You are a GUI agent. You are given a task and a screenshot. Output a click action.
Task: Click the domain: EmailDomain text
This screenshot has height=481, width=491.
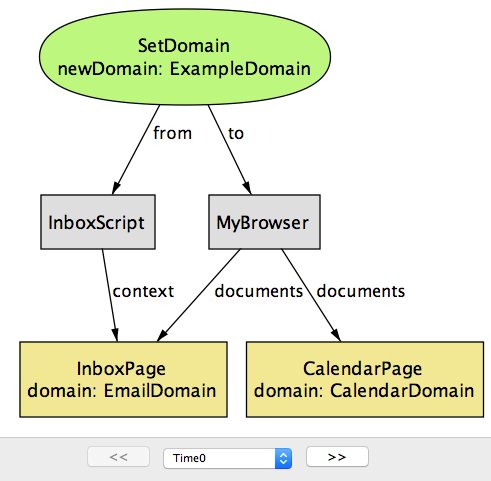pos(122,391)
